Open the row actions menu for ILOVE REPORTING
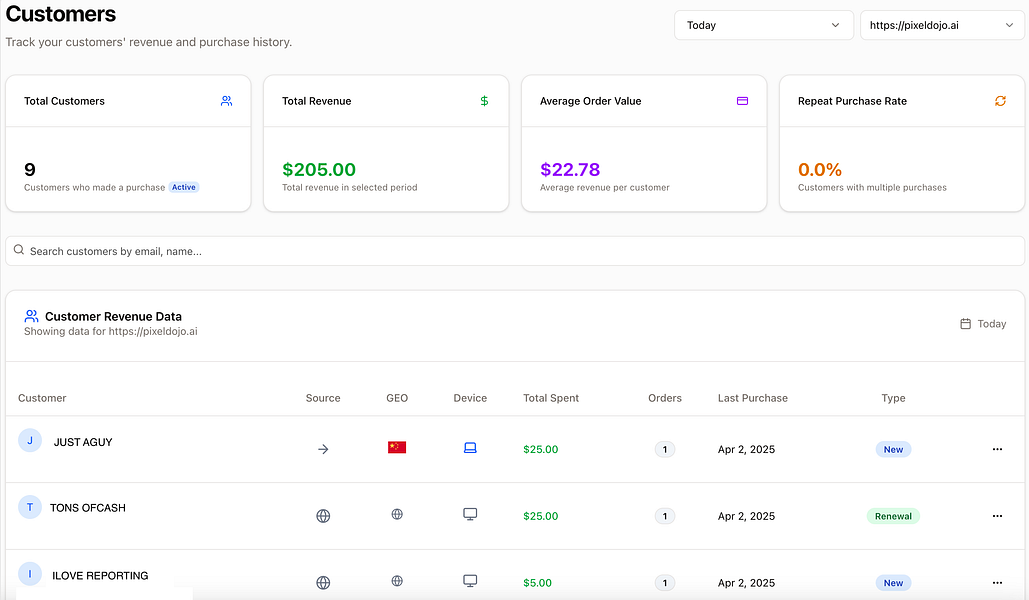 pos(997,582)
